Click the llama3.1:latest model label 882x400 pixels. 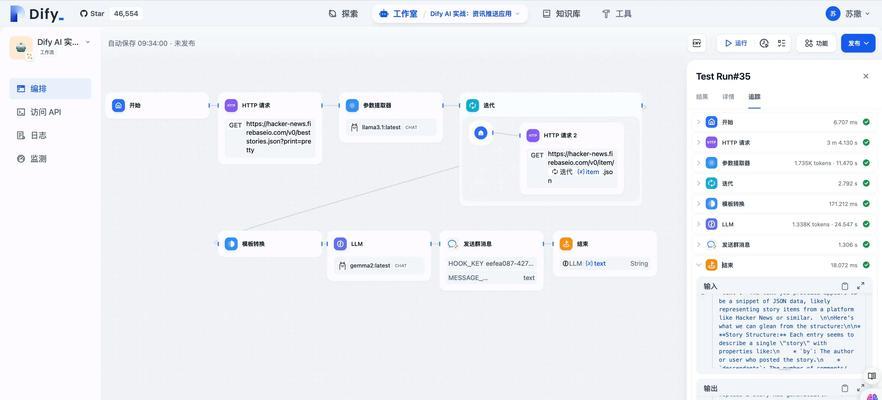381,127
